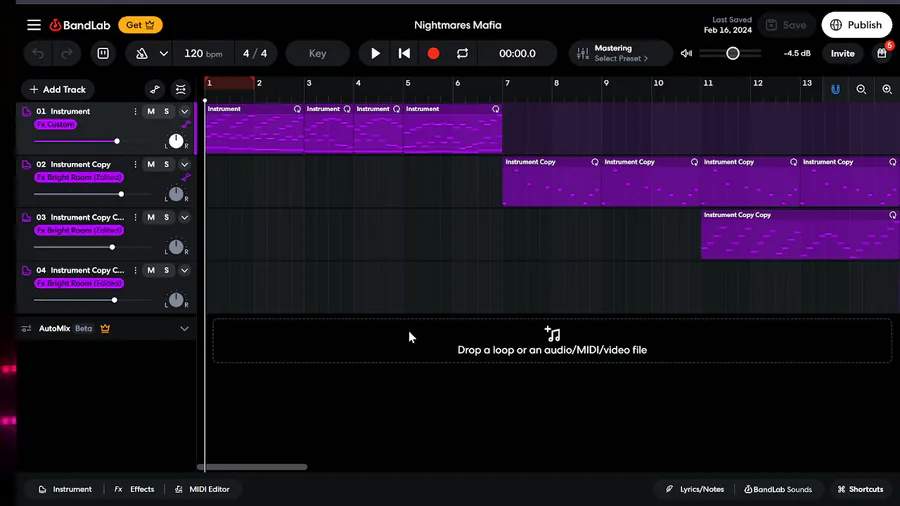This screenshot has height=506, width=900.
Task: Open the gift notifications icon
Action: click(x=882, y=53)
